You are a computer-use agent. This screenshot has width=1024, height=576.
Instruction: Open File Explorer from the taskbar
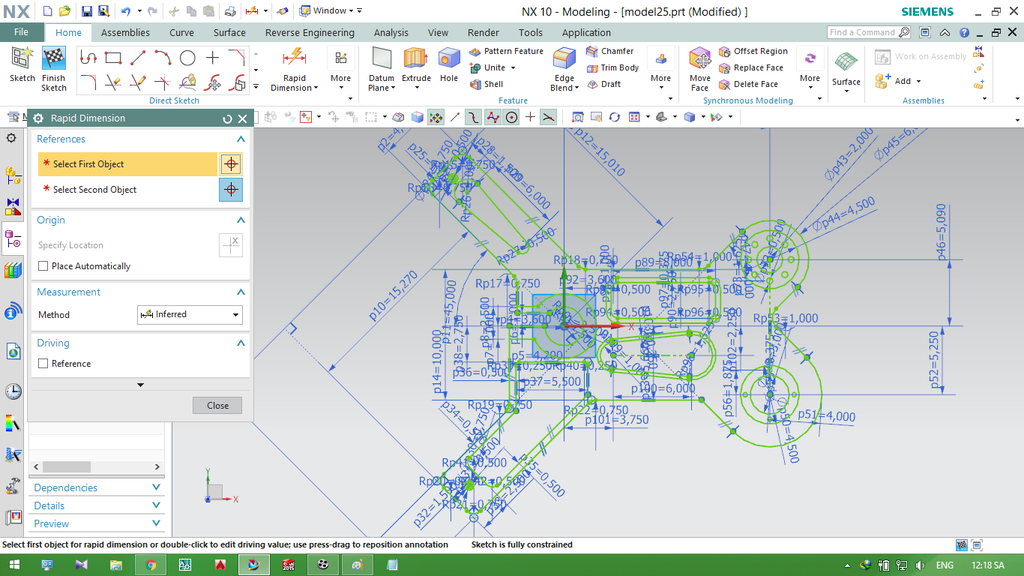[116, 565]
